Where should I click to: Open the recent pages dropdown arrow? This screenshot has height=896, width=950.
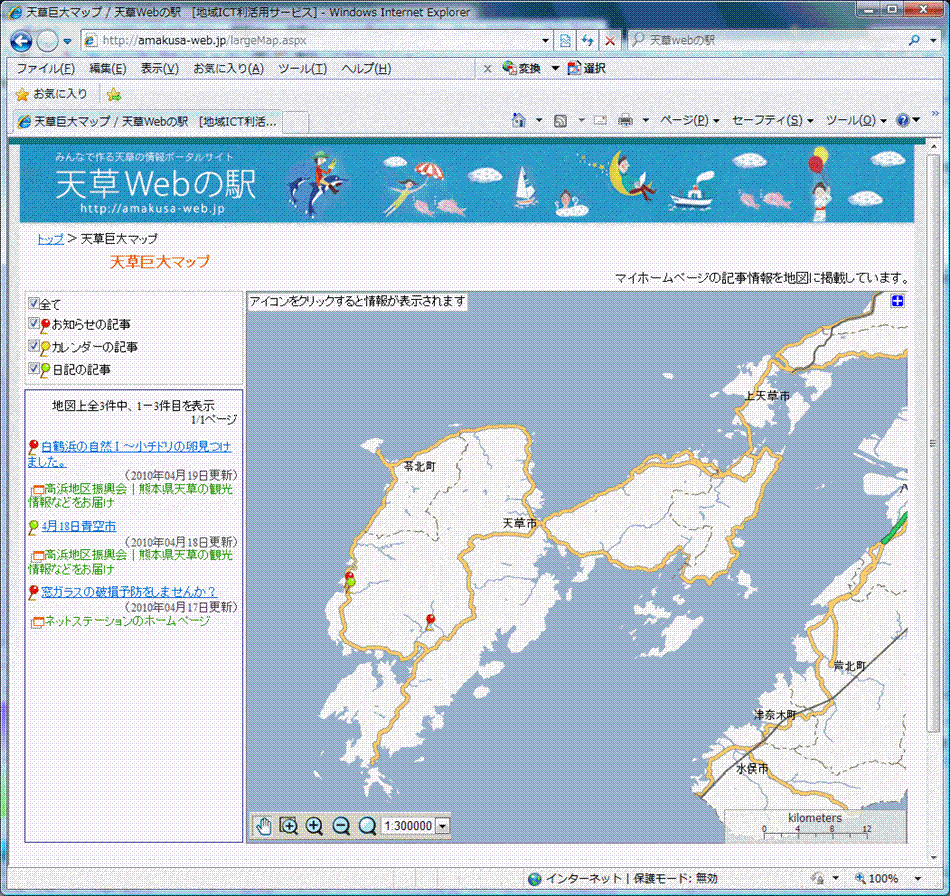coord(67,41)
